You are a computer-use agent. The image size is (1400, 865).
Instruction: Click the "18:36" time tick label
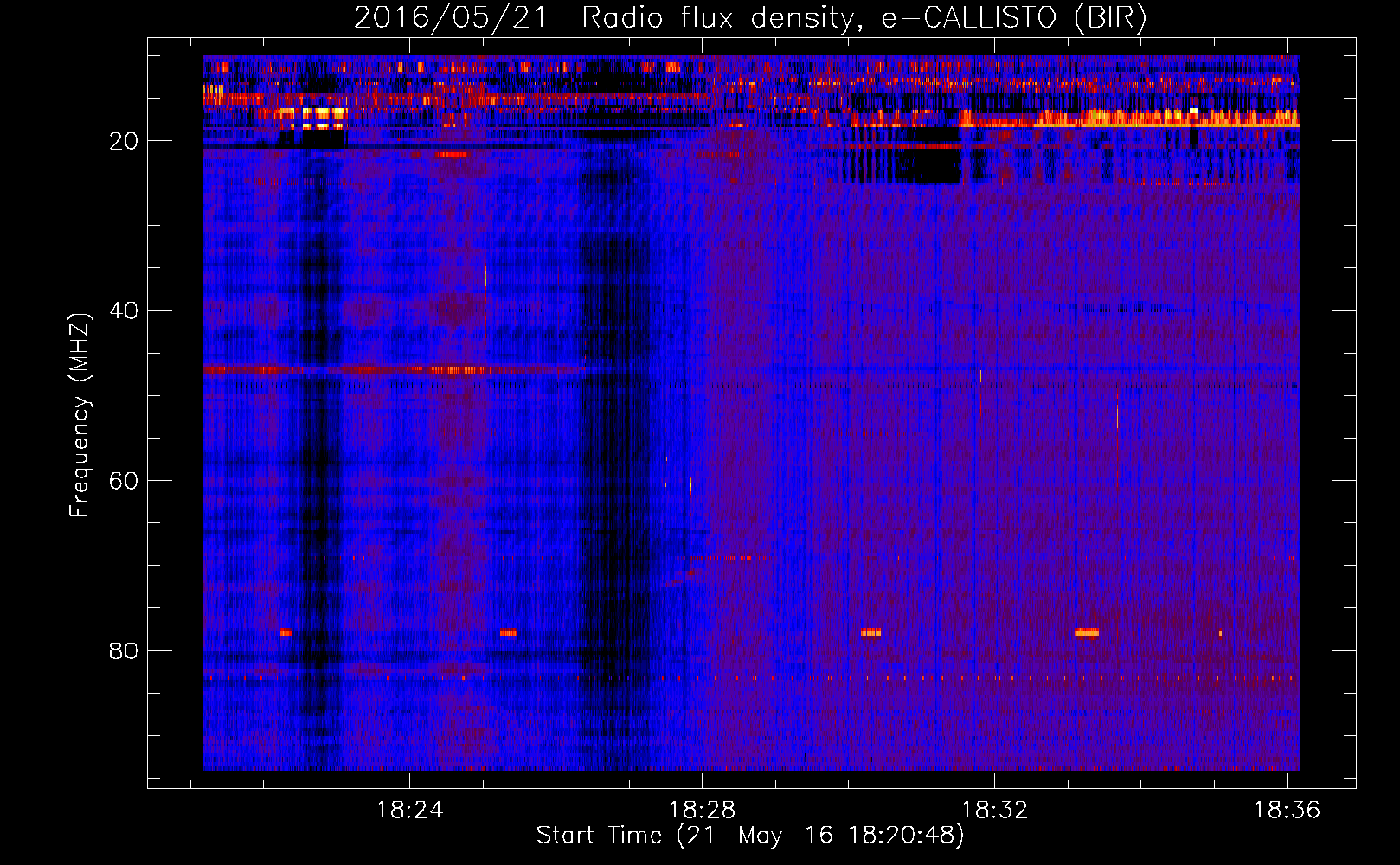coord(1288,810)
